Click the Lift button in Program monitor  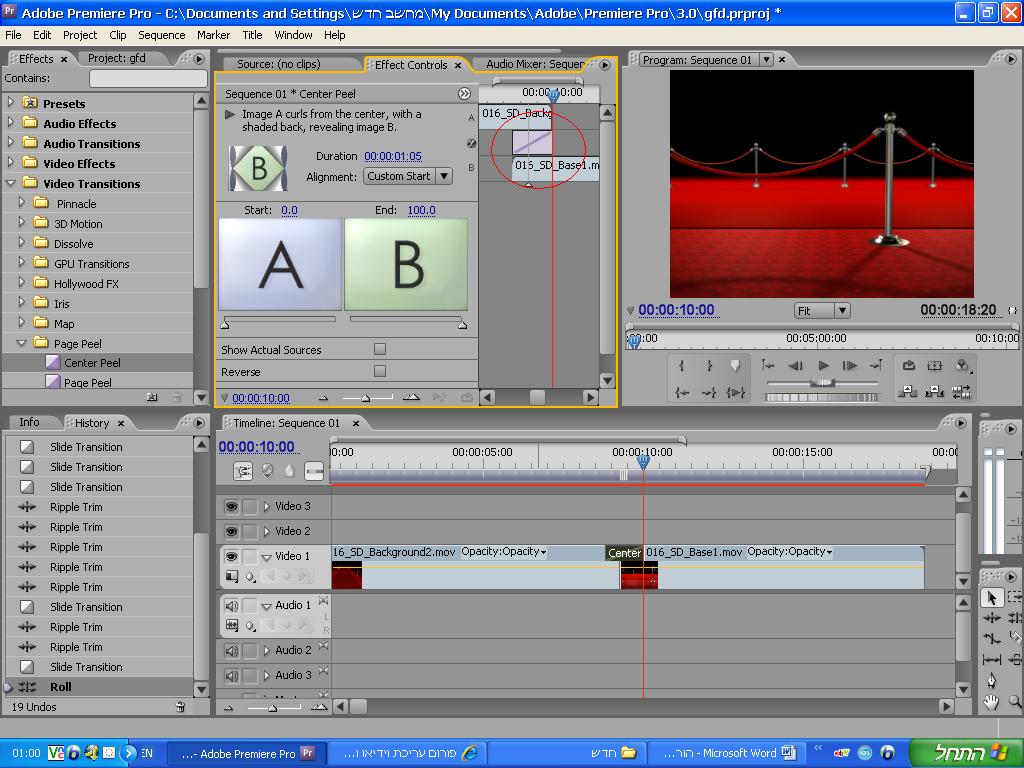click(908, 392)
